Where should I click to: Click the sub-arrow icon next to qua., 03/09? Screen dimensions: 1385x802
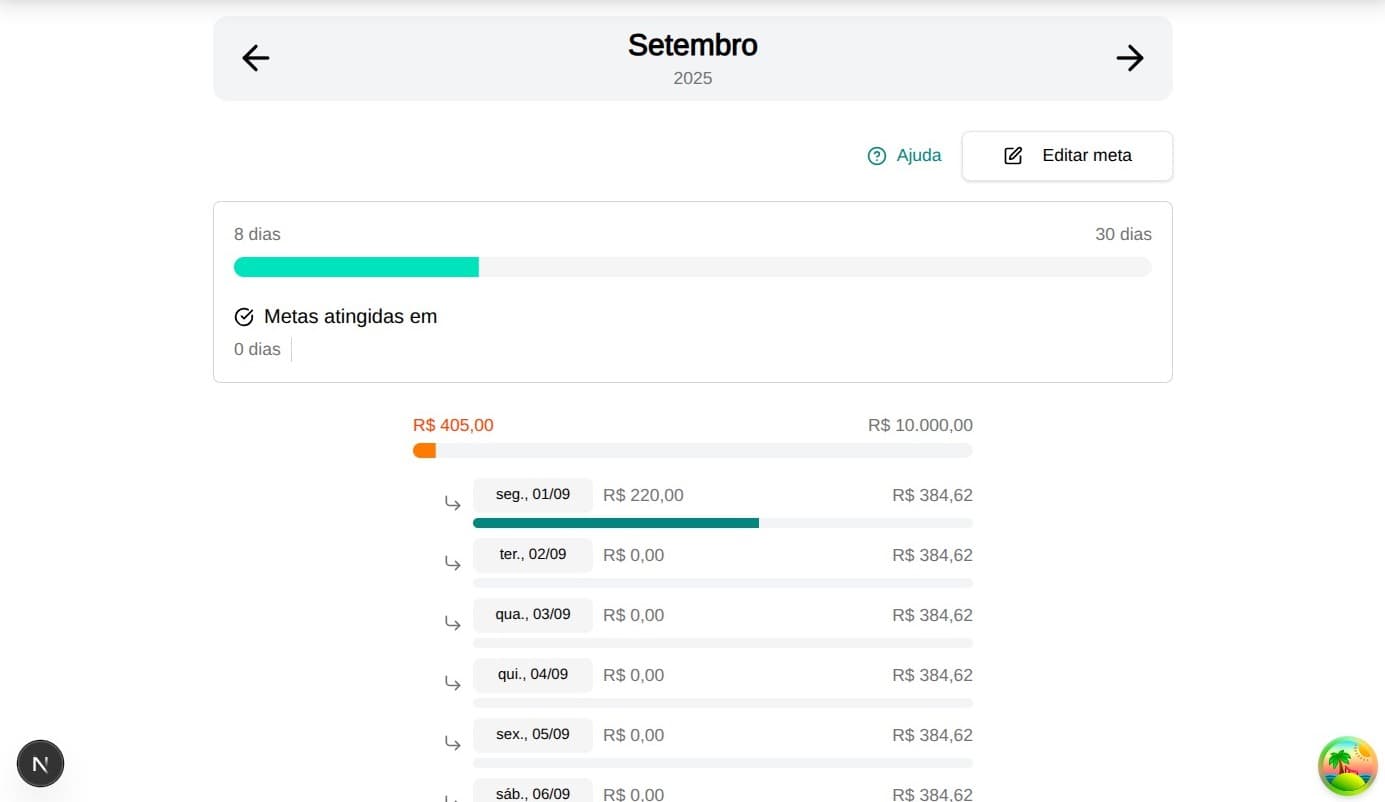tap(453, 623)
